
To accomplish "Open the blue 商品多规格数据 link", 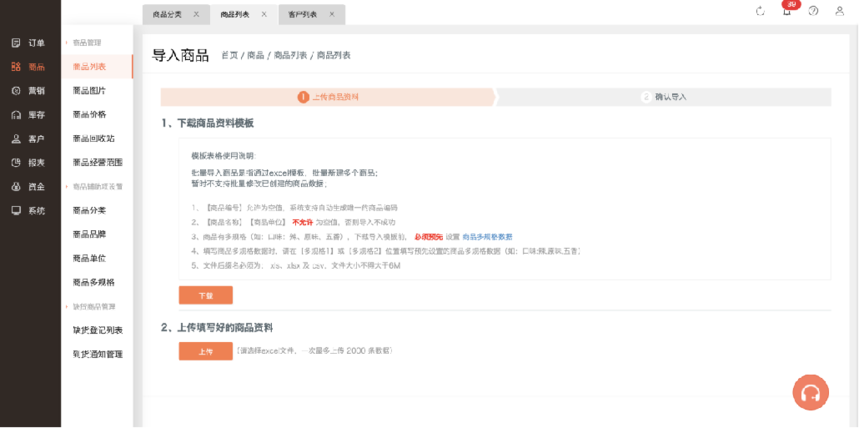I will (x=487, y=237).
